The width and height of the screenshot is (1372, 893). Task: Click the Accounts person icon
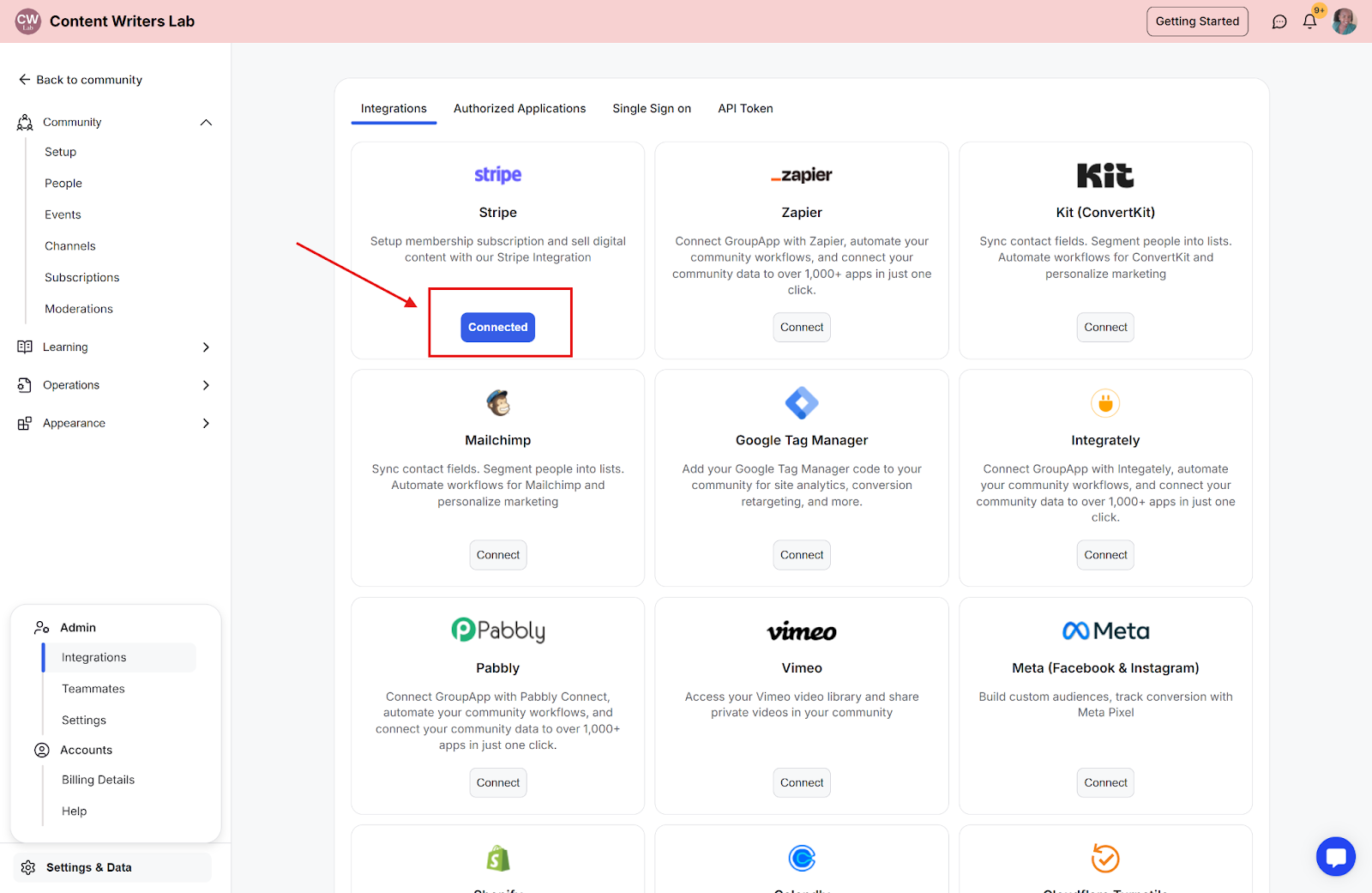[x=41, y=750]
